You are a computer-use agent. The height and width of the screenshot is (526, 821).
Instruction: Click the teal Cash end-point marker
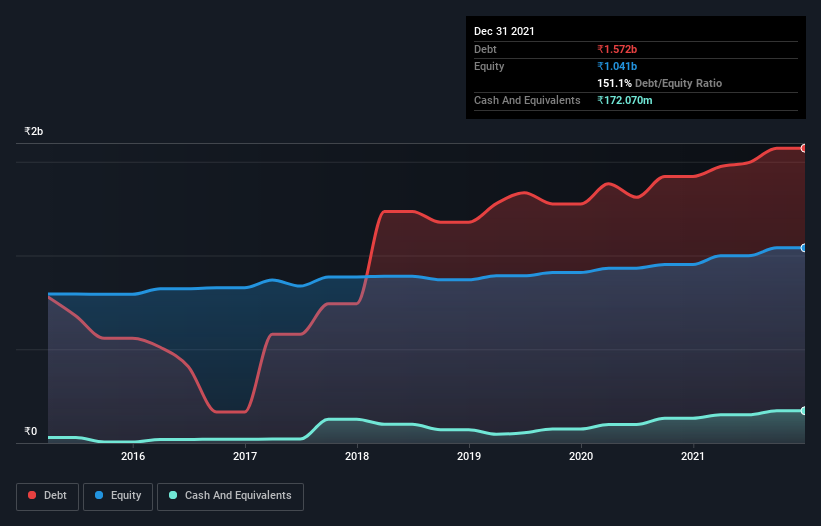804,411
